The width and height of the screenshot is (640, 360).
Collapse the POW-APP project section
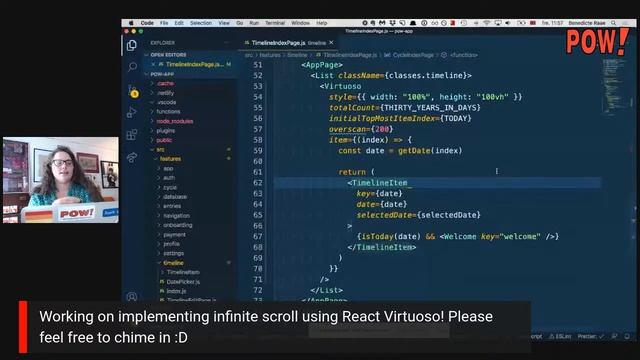(x=162, y=74)
